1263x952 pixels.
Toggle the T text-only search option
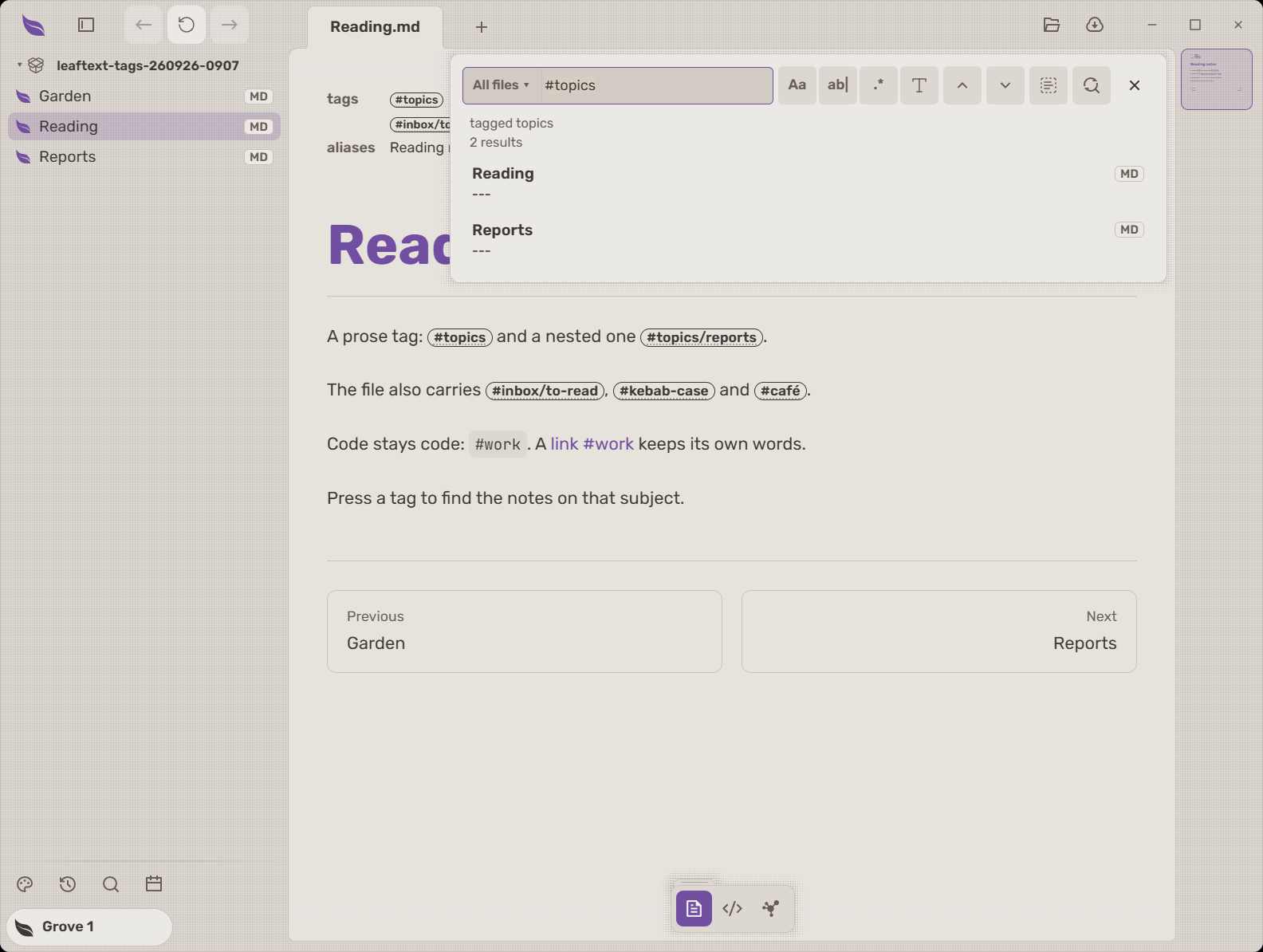[x=919, y=85]
